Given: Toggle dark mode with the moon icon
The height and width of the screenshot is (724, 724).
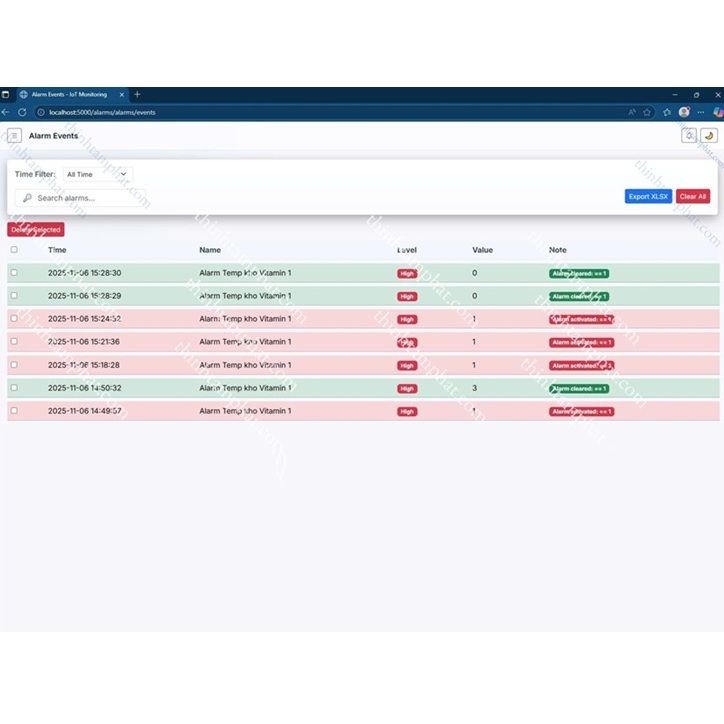Looking at the screenshot, I should coord(709,135).
